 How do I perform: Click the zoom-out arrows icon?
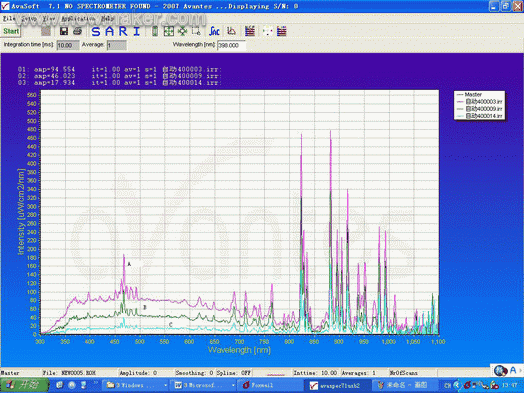(182, 31)
